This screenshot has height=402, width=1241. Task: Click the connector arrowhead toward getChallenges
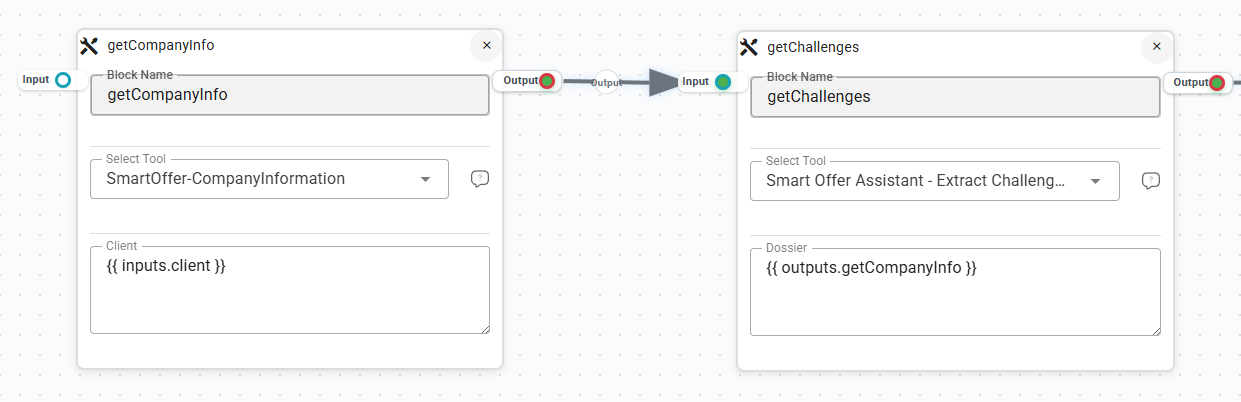663,83
